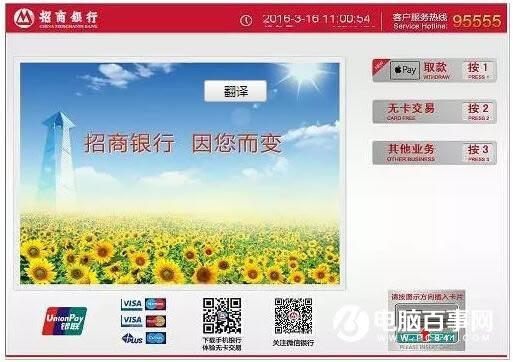Image resolution: width=513 pixels, height=362 pixels.
Task: Click the top VISA card logo
Action: (131, 304)
